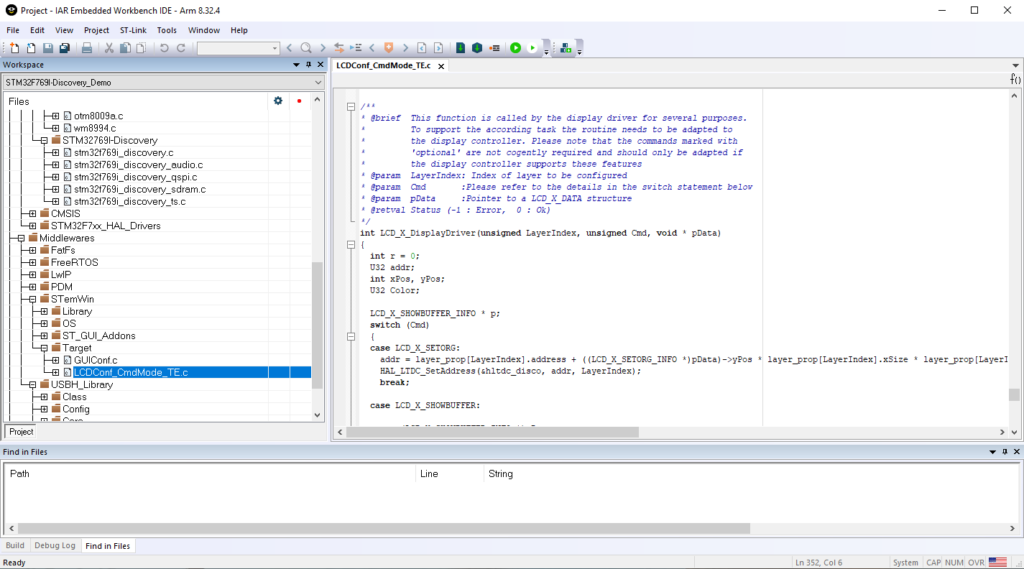Click the Download and Debug green play icon

pos(516,48)
